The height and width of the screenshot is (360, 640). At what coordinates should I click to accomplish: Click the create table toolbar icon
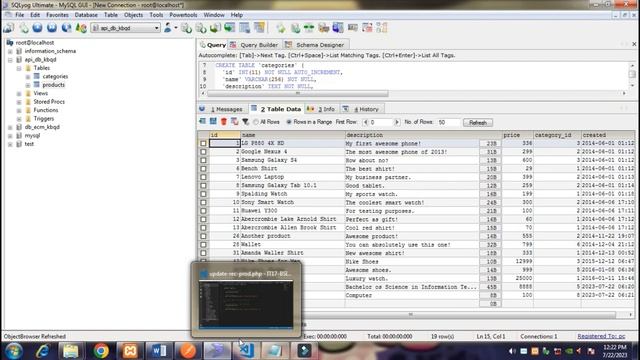pos(244,28)
